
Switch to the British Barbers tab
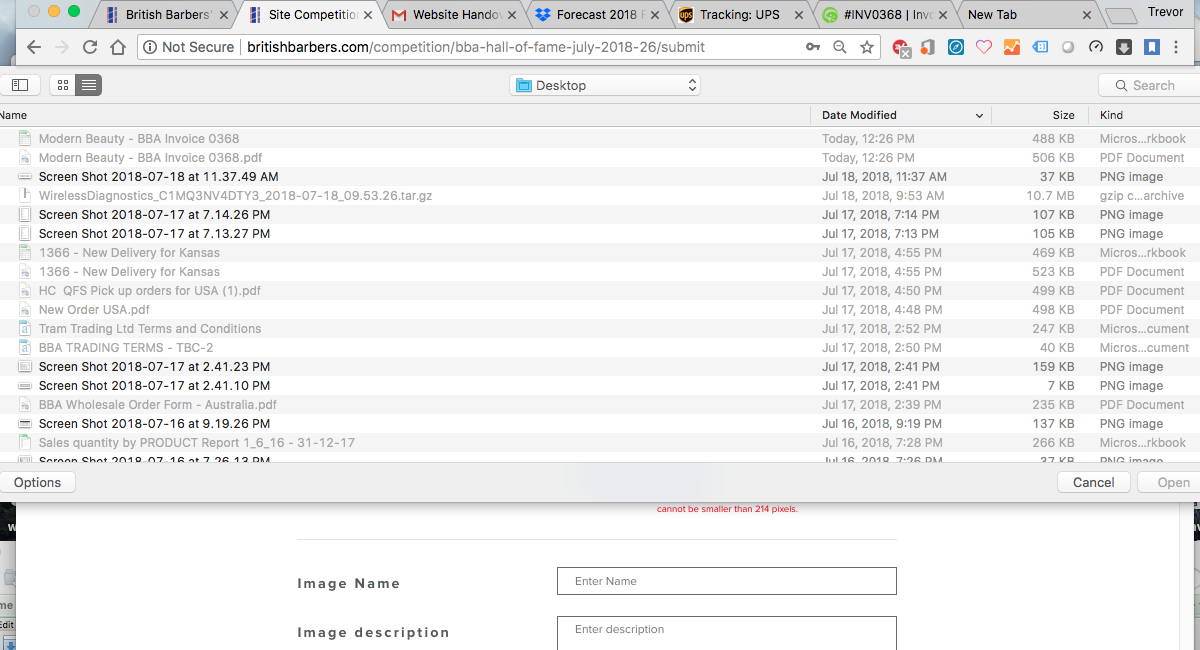click(165, 15)
